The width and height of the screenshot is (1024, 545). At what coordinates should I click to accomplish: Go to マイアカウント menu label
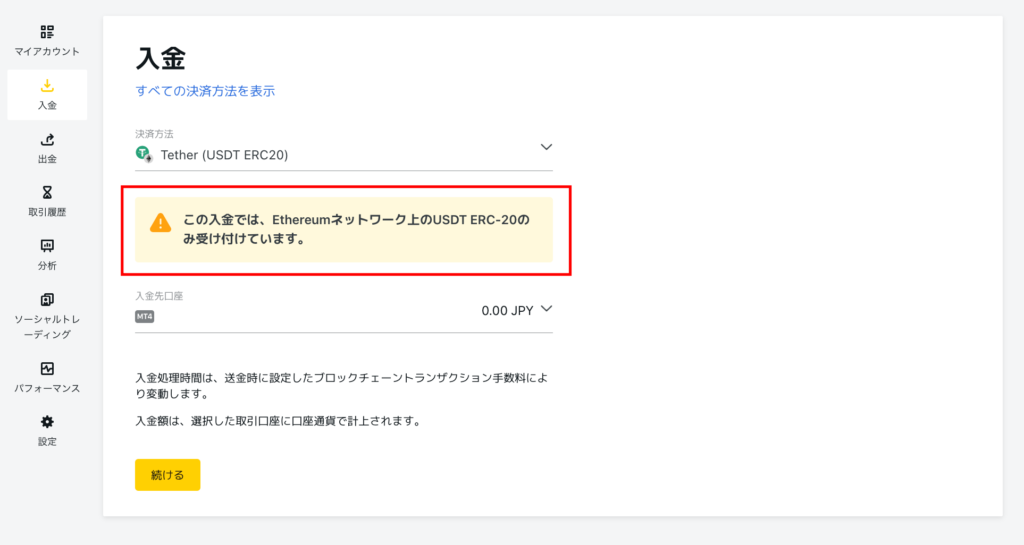47,52
